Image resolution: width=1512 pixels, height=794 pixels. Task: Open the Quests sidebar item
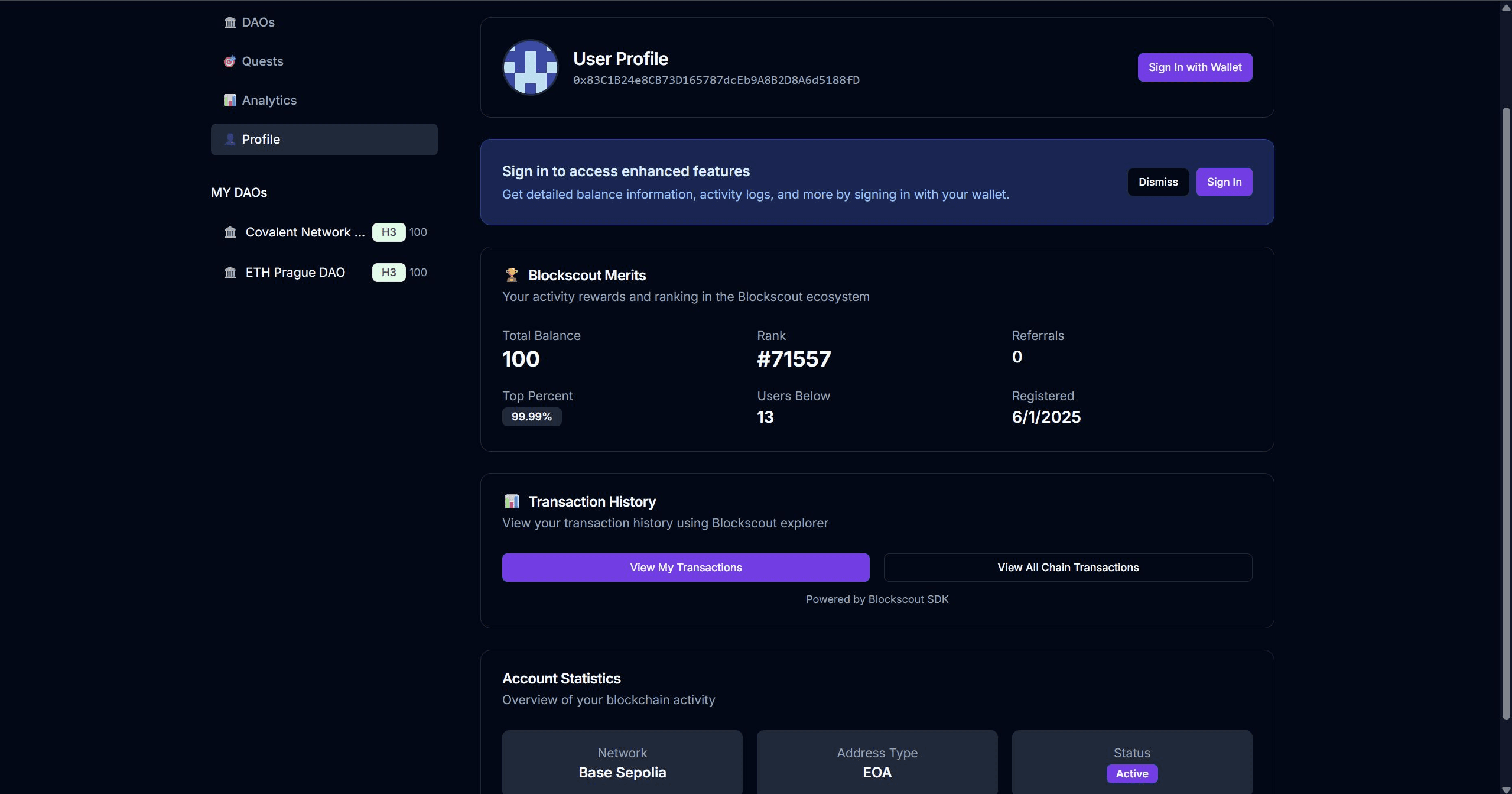tap(262, 61)
